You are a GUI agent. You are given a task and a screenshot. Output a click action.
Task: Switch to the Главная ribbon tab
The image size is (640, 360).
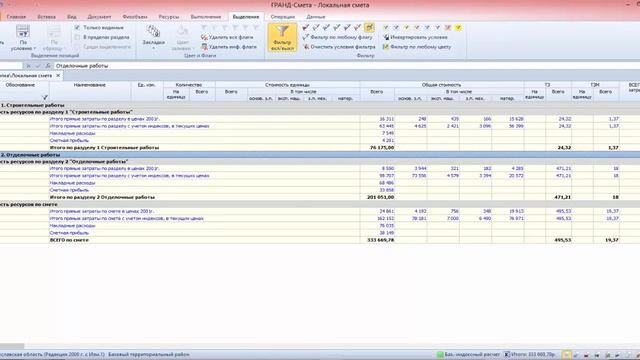(16, 17)
